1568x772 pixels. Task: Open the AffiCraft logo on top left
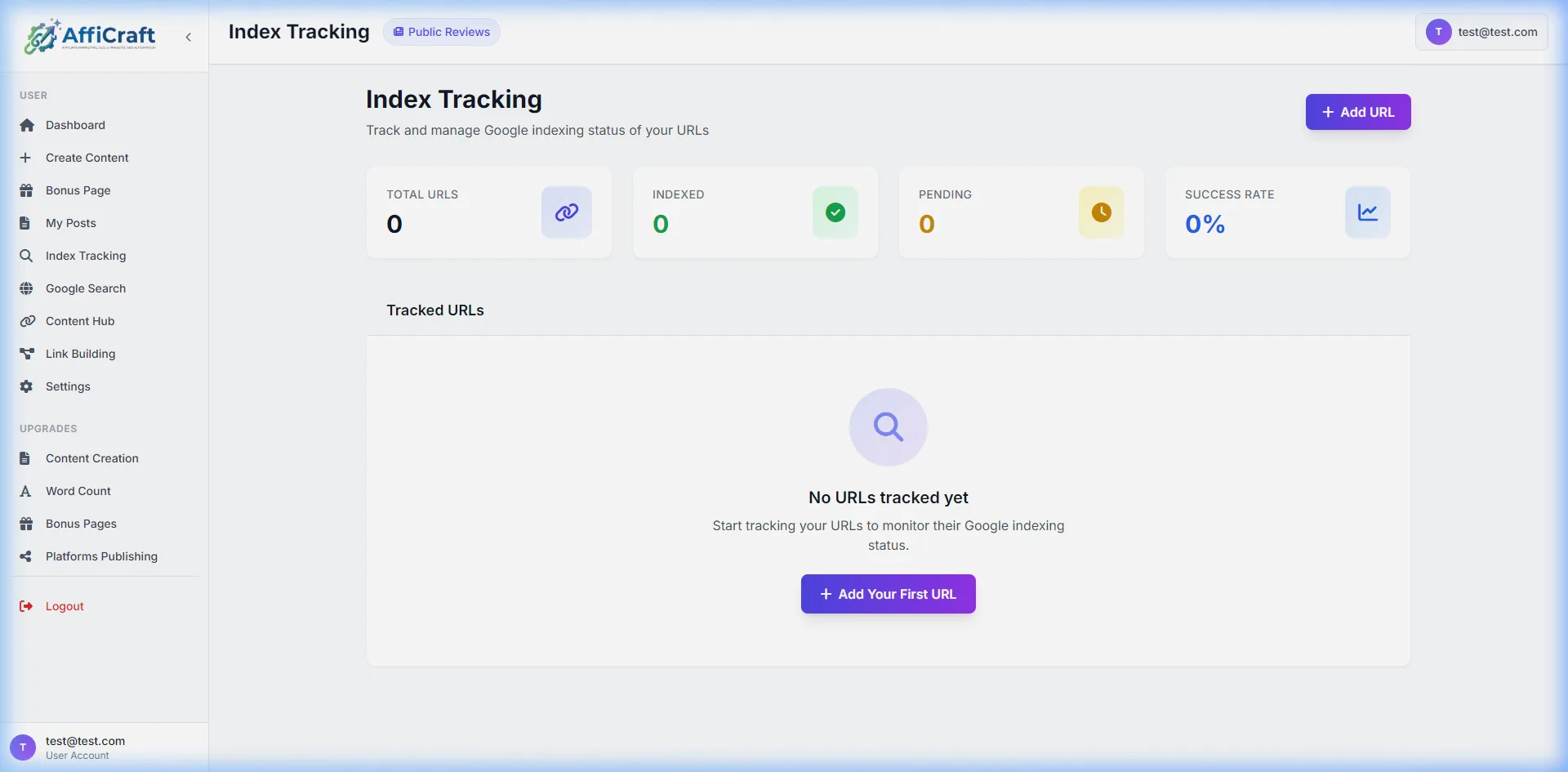click(90, 36)
